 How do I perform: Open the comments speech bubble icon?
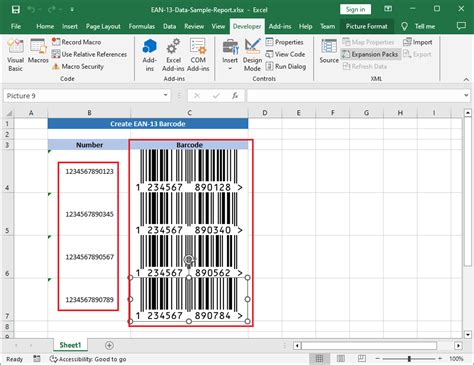(461, 26)
